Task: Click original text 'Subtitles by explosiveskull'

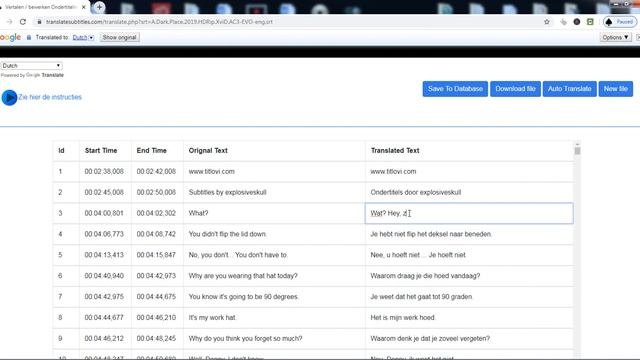Action: coord(227,192)
